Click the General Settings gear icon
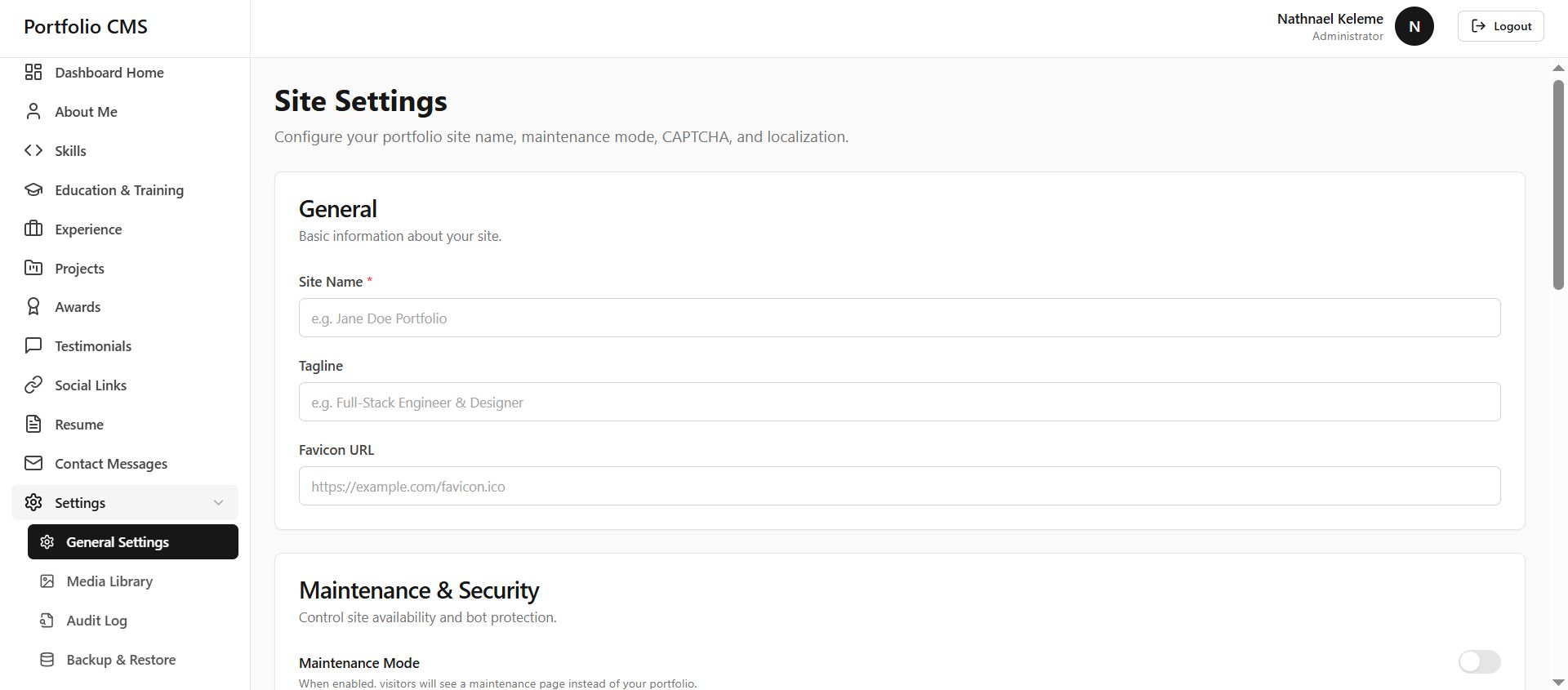This screenshot has height=690, width=1568. [x=47, y=542]
